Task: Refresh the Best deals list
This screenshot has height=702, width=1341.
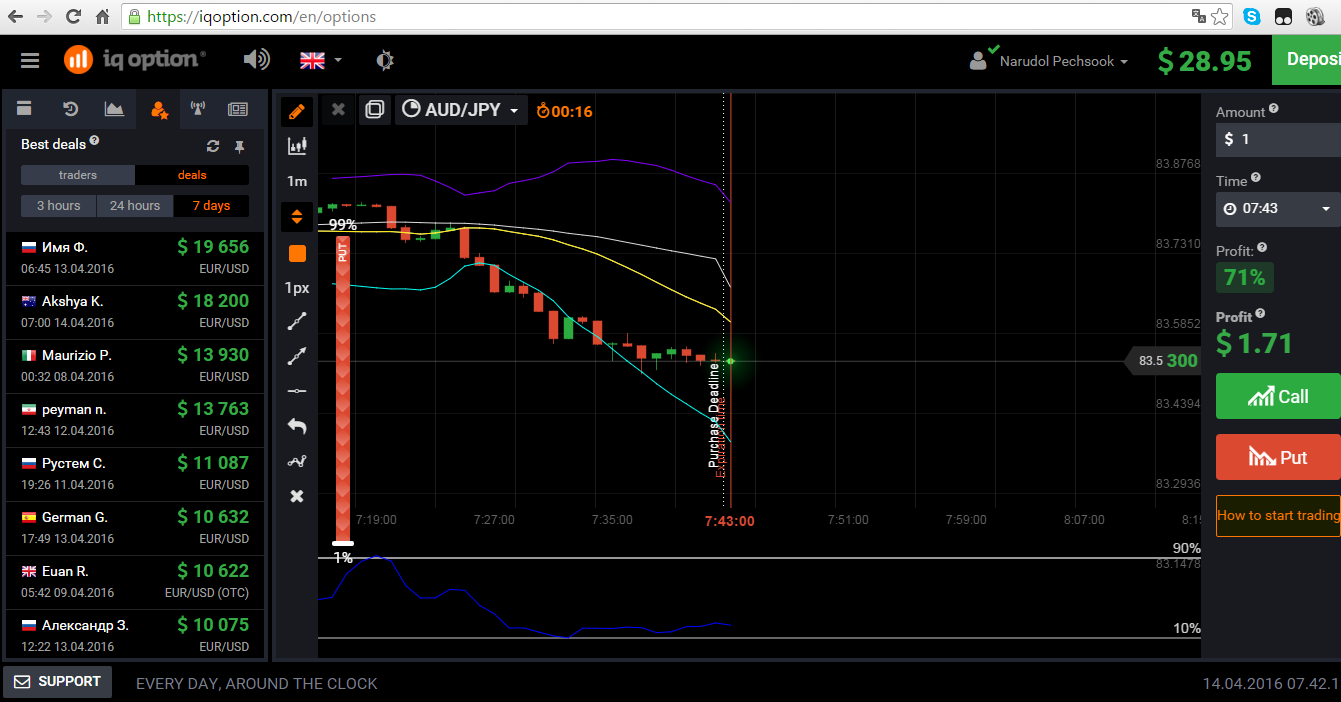Action: point(213,146)
